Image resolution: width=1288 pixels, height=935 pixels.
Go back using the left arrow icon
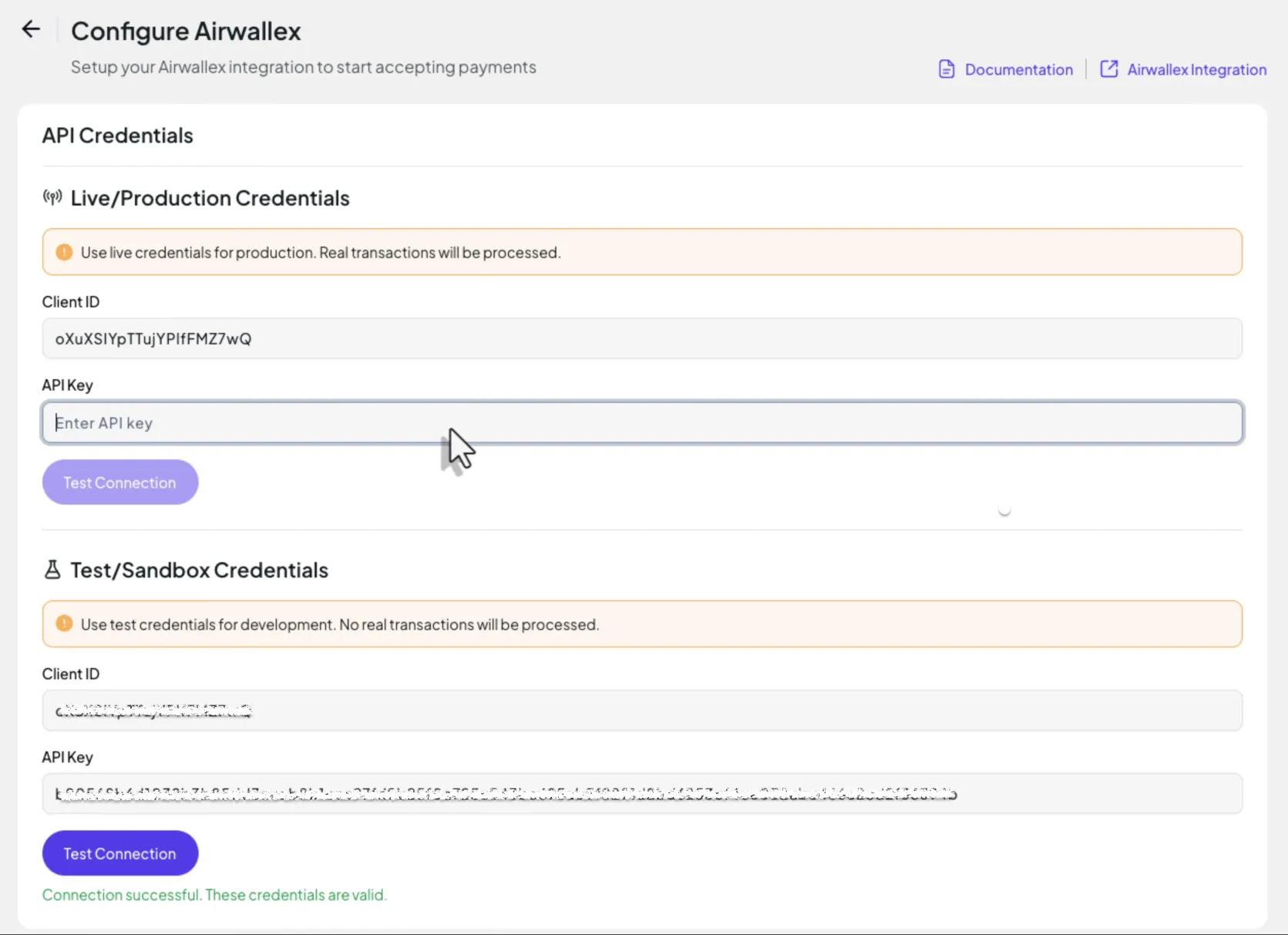(31, 29)
